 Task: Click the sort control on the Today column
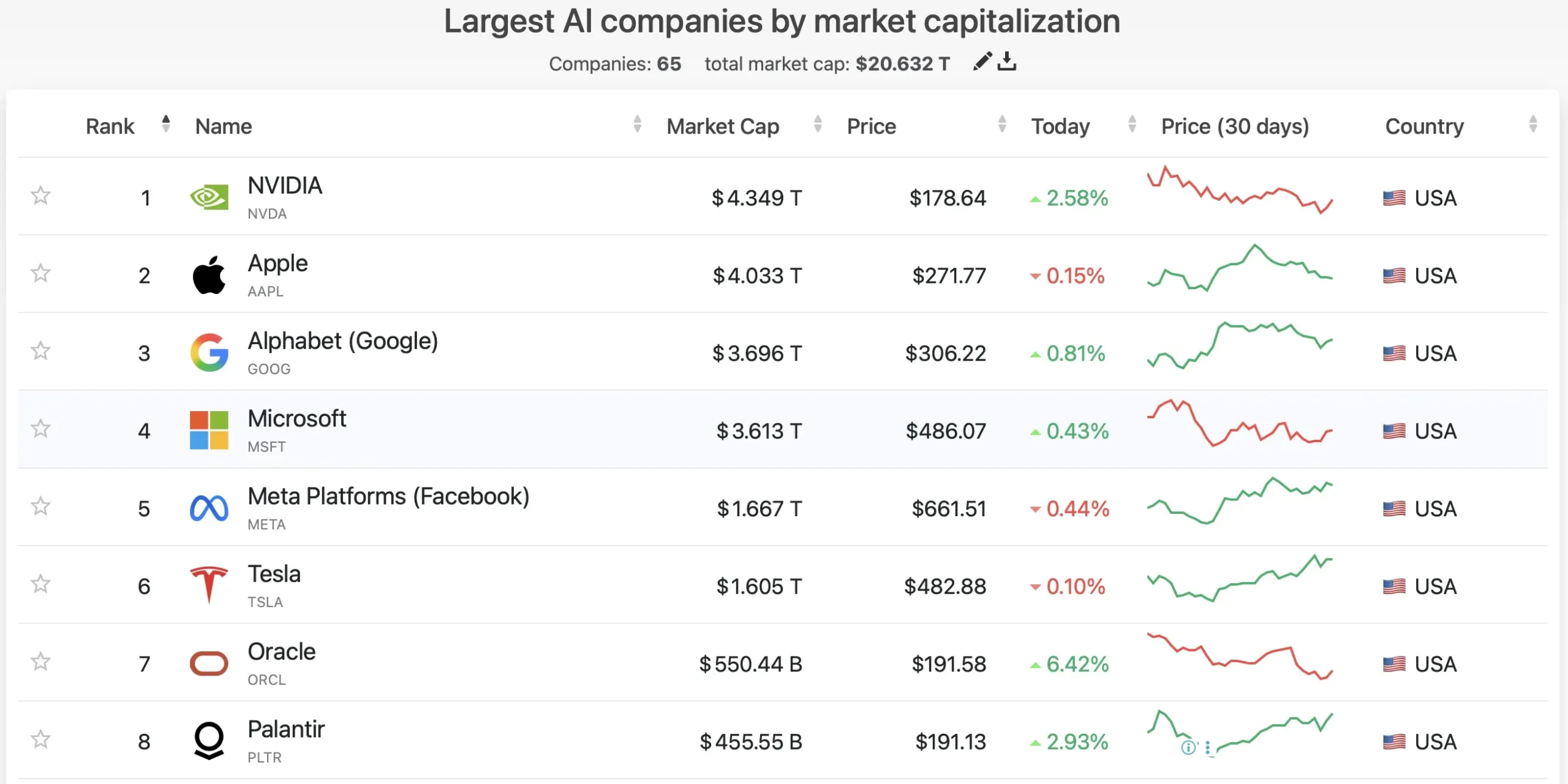tap(1131, 124)
